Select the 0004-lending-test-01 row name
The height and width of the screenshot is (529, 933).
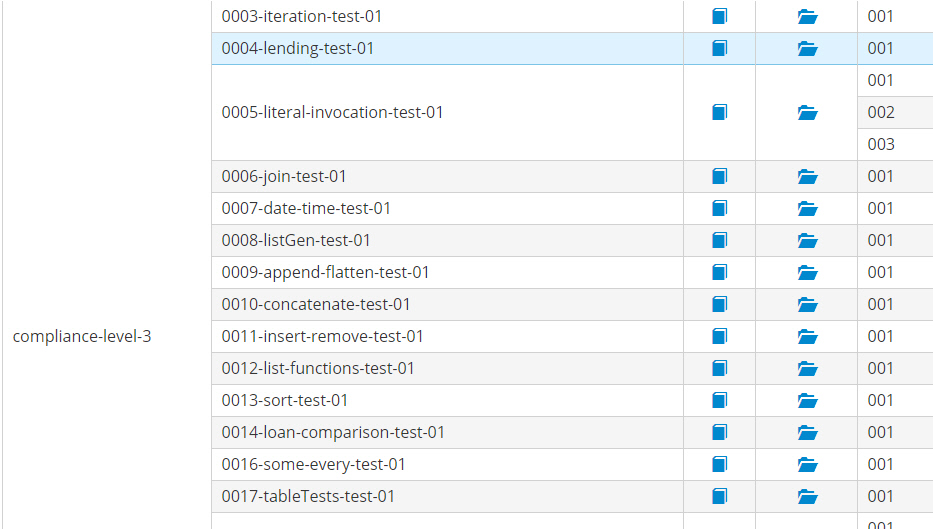tap(298, 48)
